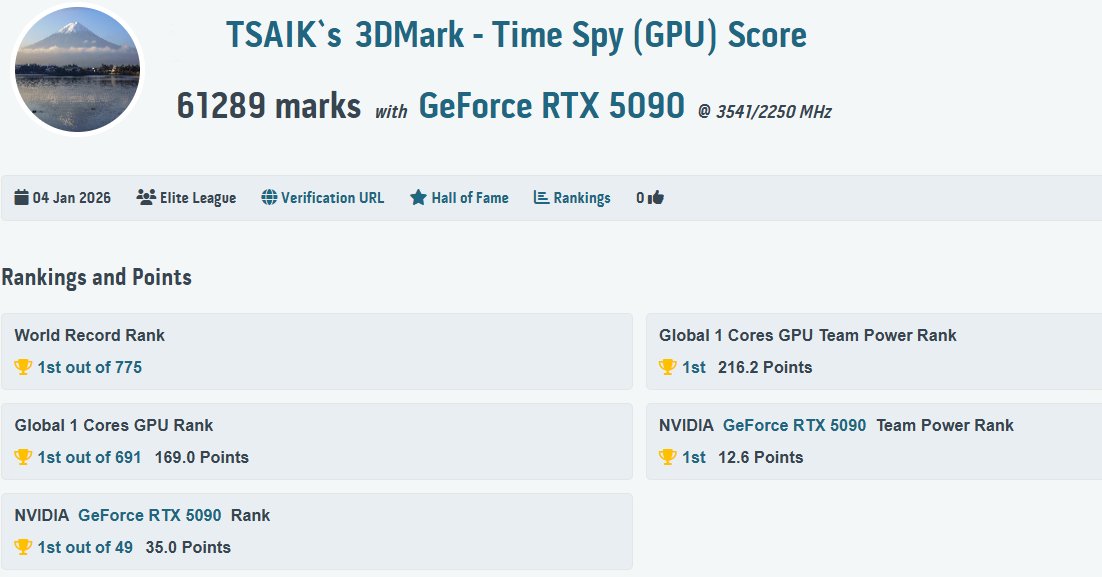Open the '1st out of 775' ranking link

click(x=89, y=367)
